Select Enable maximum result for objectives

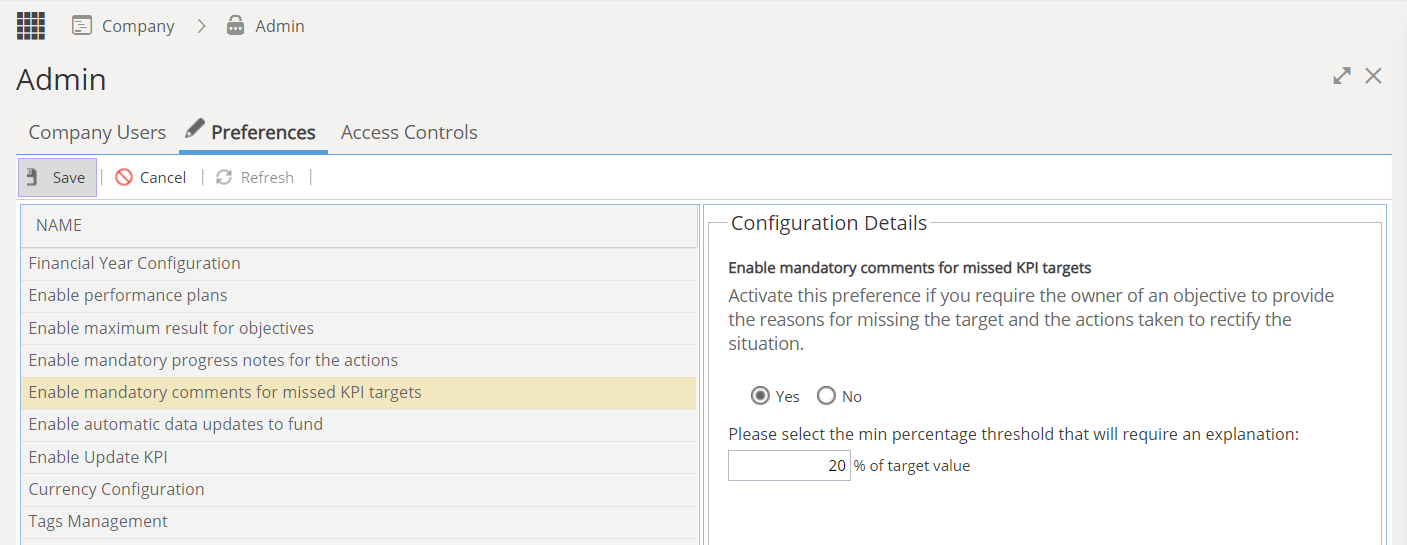[359, 328]
